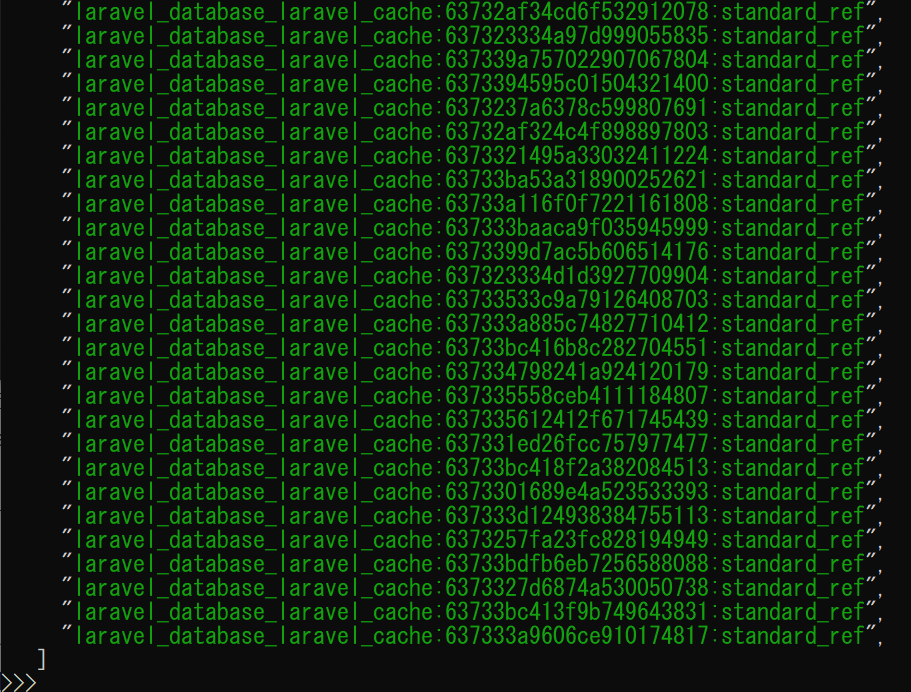Click the key containing 637333baaca9f035945999

pos(469,228)
